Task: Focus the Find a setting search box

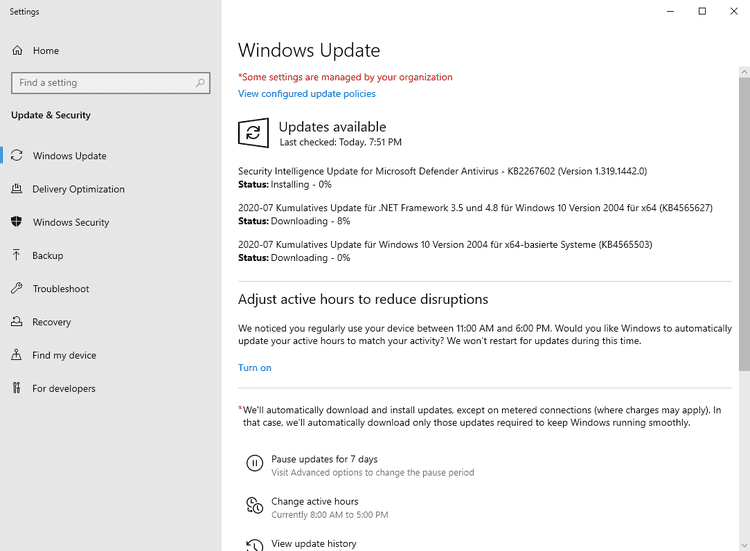Action: coord(110,83)
